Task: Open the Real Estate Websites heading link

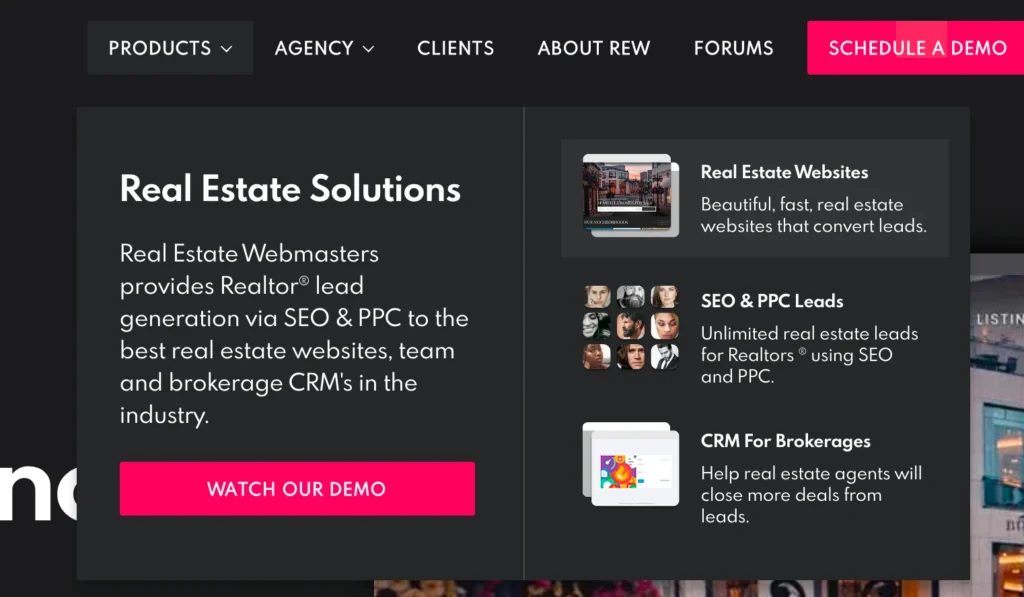Action: click(x=784, y=172)
